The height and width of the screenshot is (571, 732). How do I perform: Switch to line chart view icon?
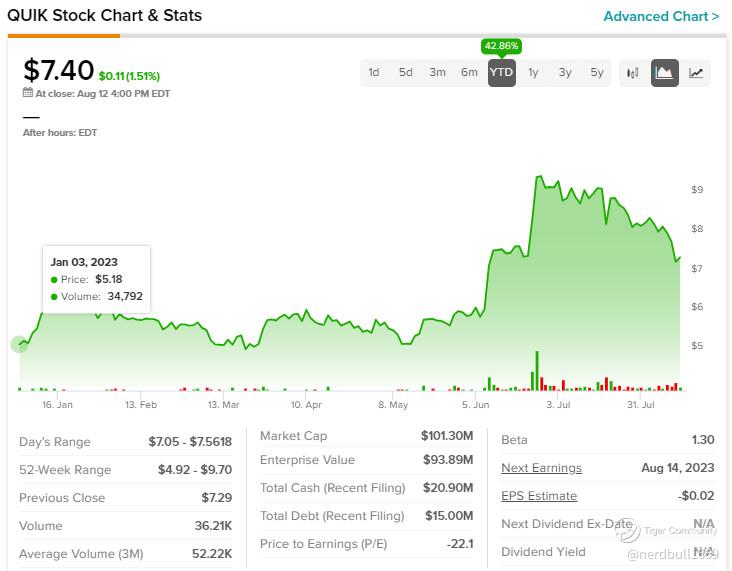696,73
